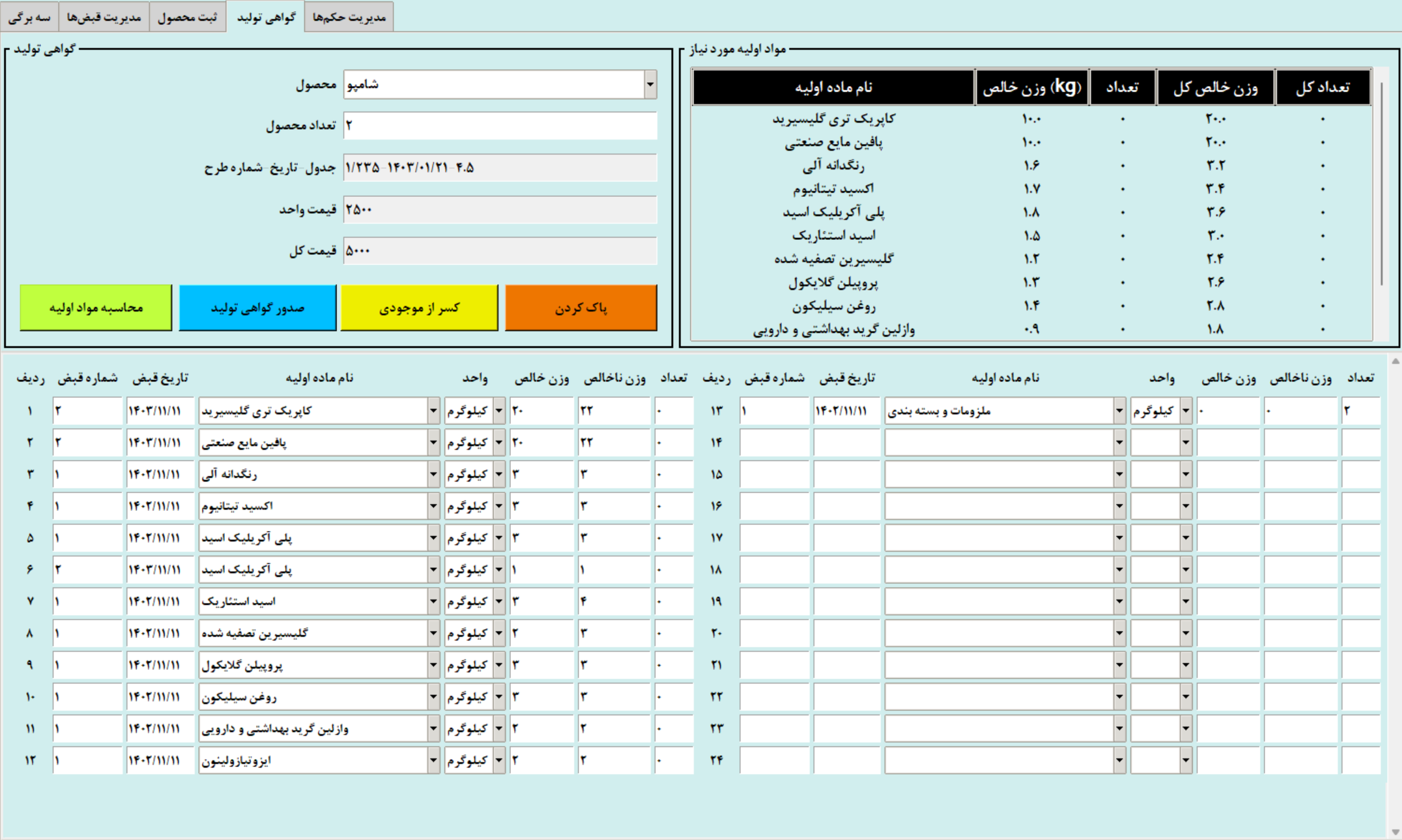Viewport: 1402px width, 840px height.
Task: Click the قیمت واحد field showing ۲۵۰۰
Action: click(x=500, y=209)
